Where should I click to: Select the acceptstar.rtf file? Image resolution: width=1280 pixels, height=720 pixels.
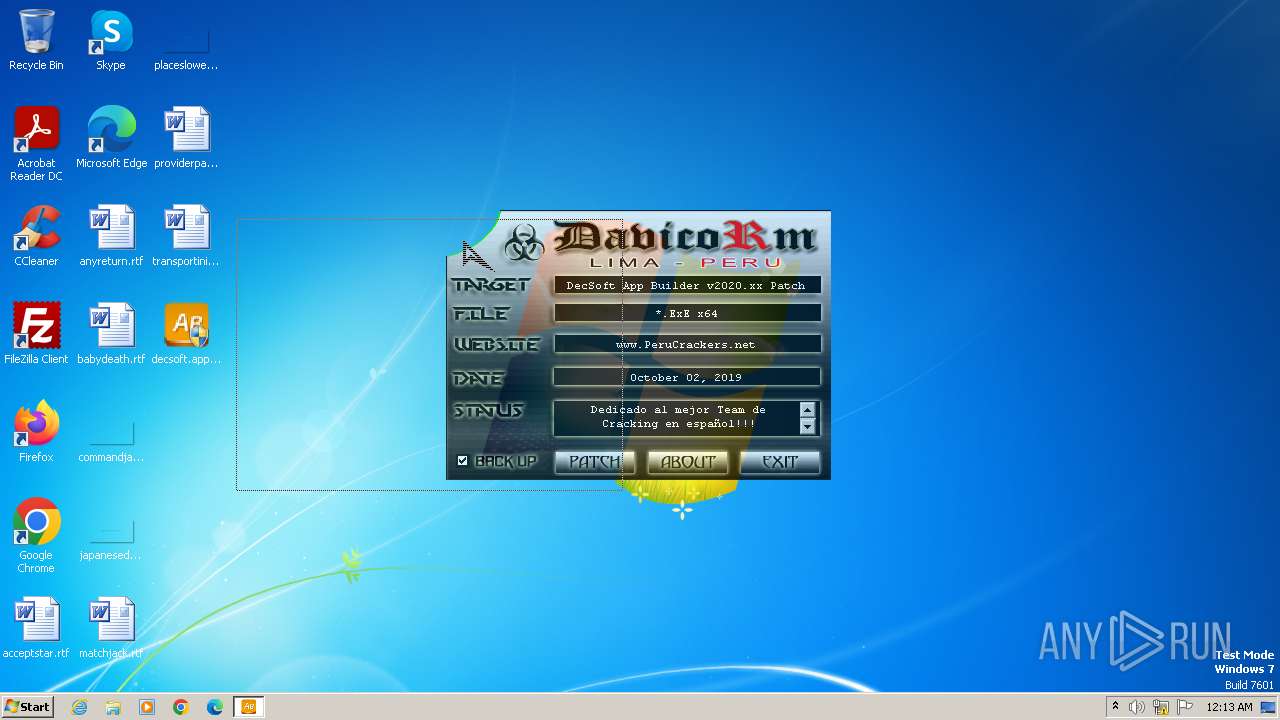[36, 628]
